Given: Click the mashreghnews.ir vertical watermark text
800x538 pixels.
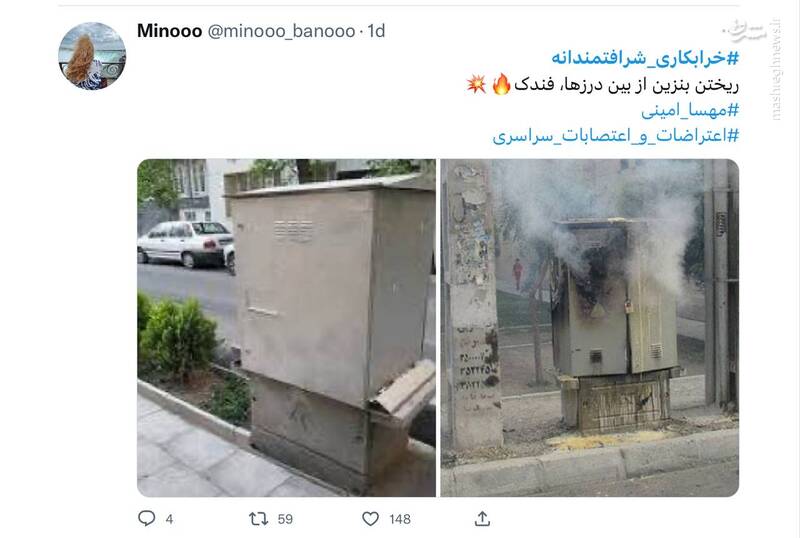Looking at the screenshot, I should point(776,70).
